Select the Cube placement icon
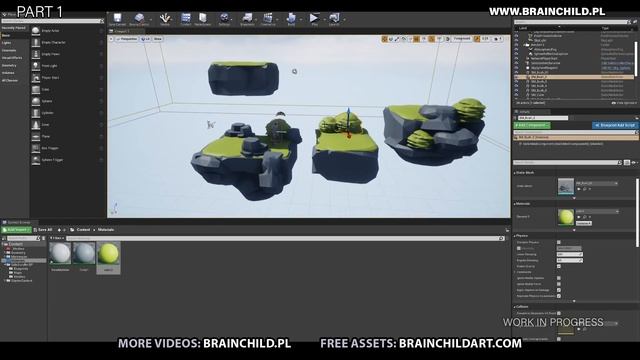Image resolution: width=640 pixels, height=360 pixels. pos(36,89)
